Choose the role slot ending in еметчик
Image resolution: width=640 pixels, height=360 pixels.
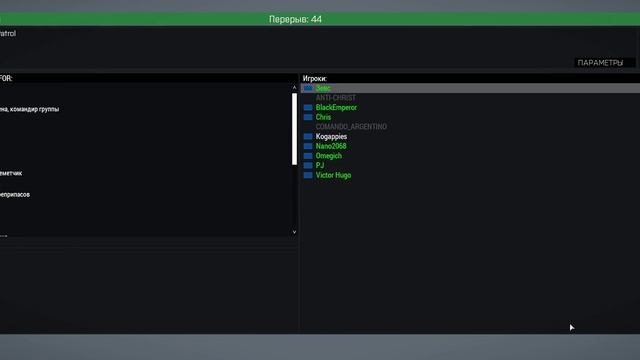[x=11, y=173]
